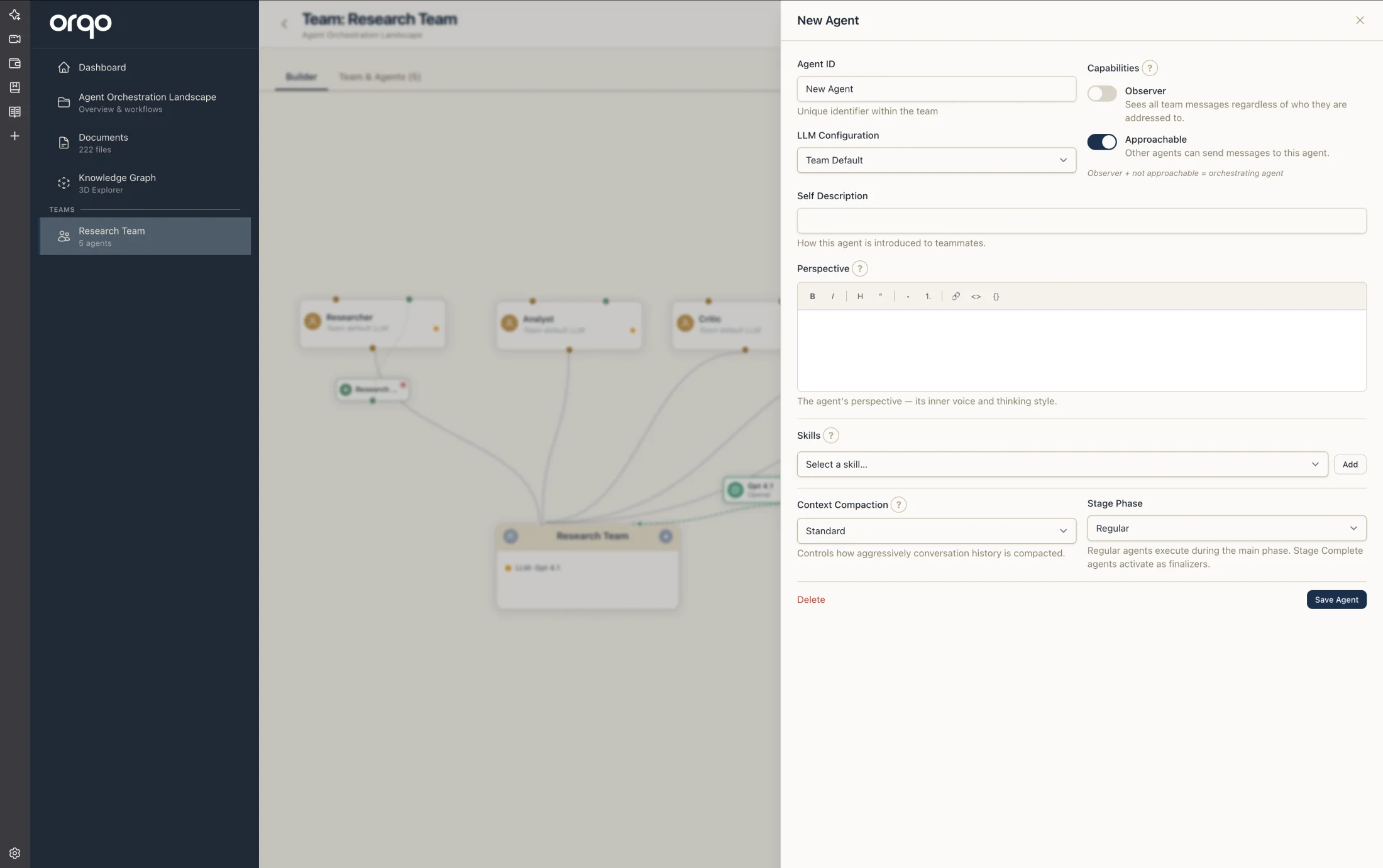
Task: Insert a code block with the braces icon
Action: pyautogui.click(x=996, y=296)
